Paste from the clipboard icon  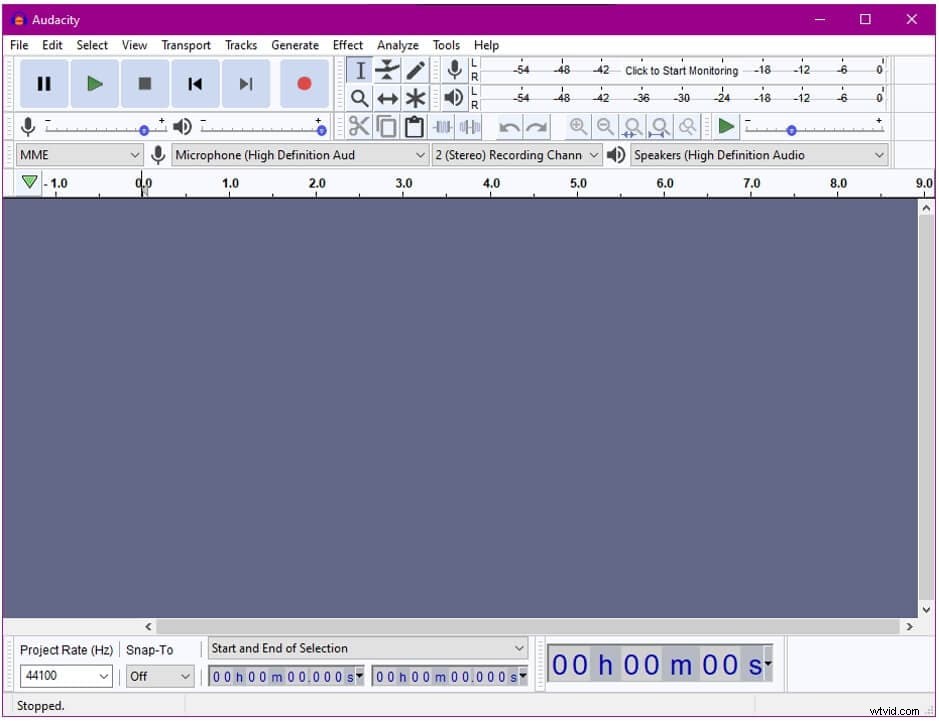click(414, 126)
